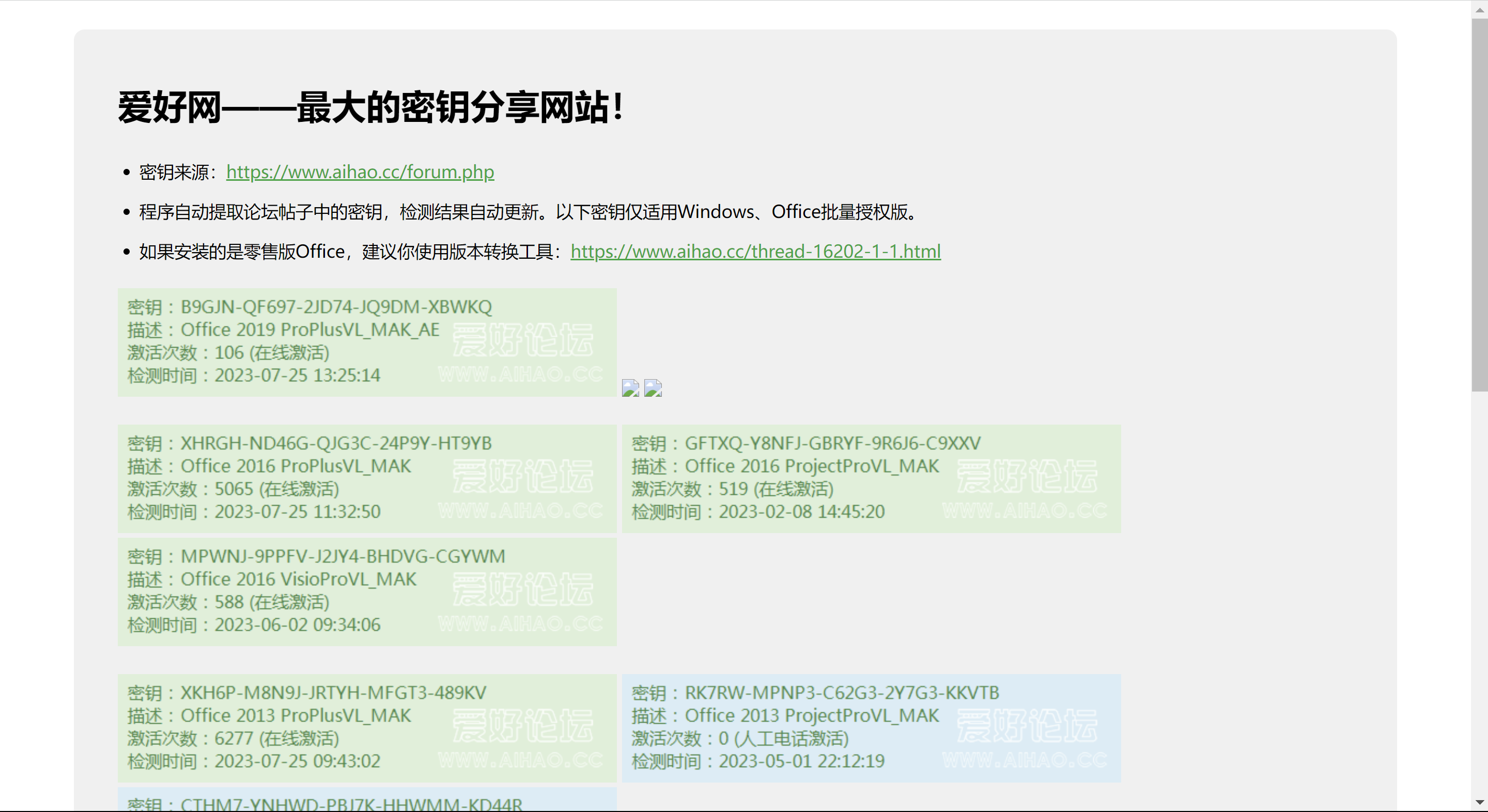The image size is (1488, 812).
Task: Click the key text MPWNJ-9PPFV-J2JY4-BHDVG-CGYWM
Action: [x=343, y=557]
